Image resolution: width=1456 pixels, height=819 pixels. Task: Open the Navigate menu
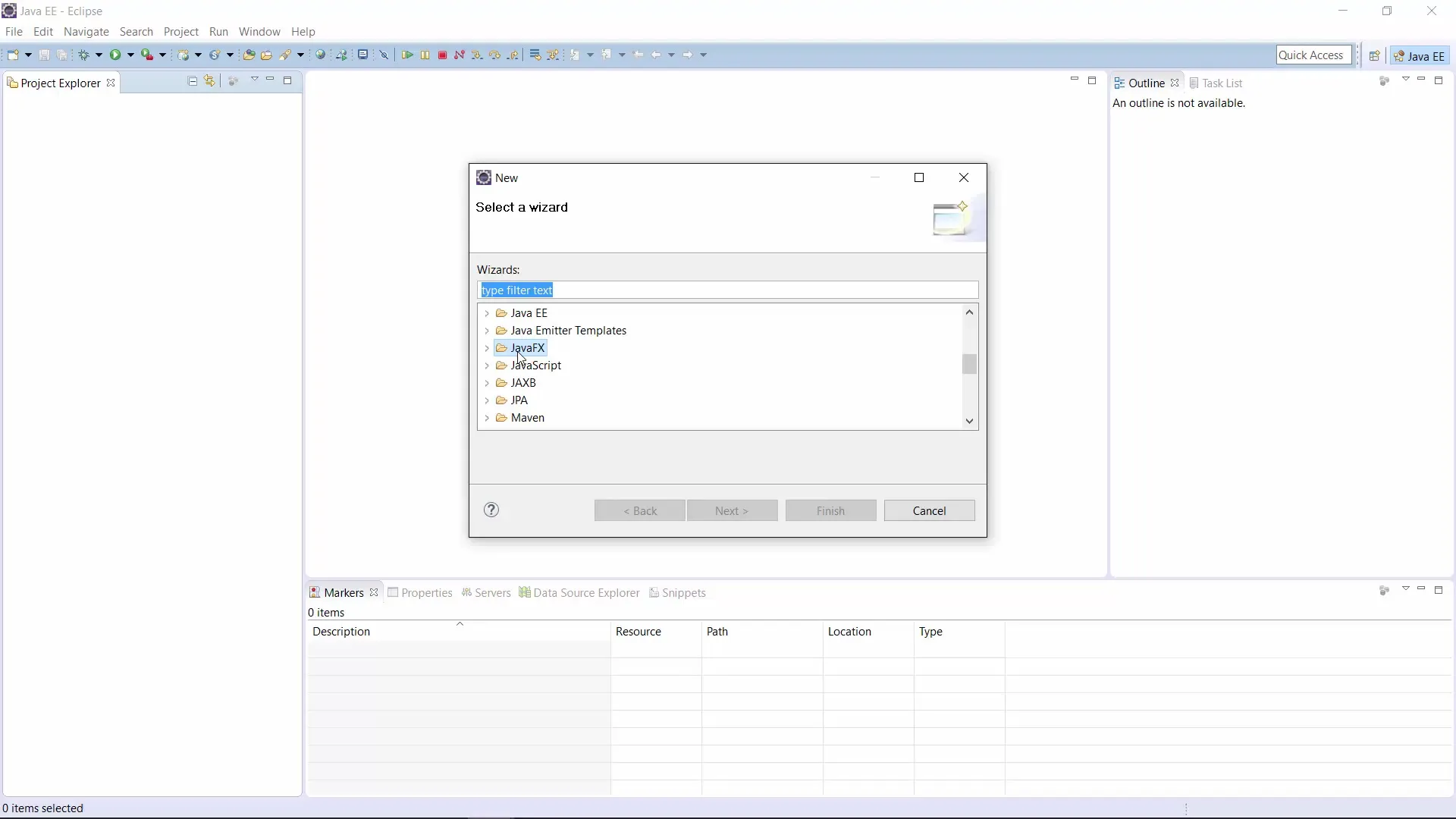click(86, 32)
